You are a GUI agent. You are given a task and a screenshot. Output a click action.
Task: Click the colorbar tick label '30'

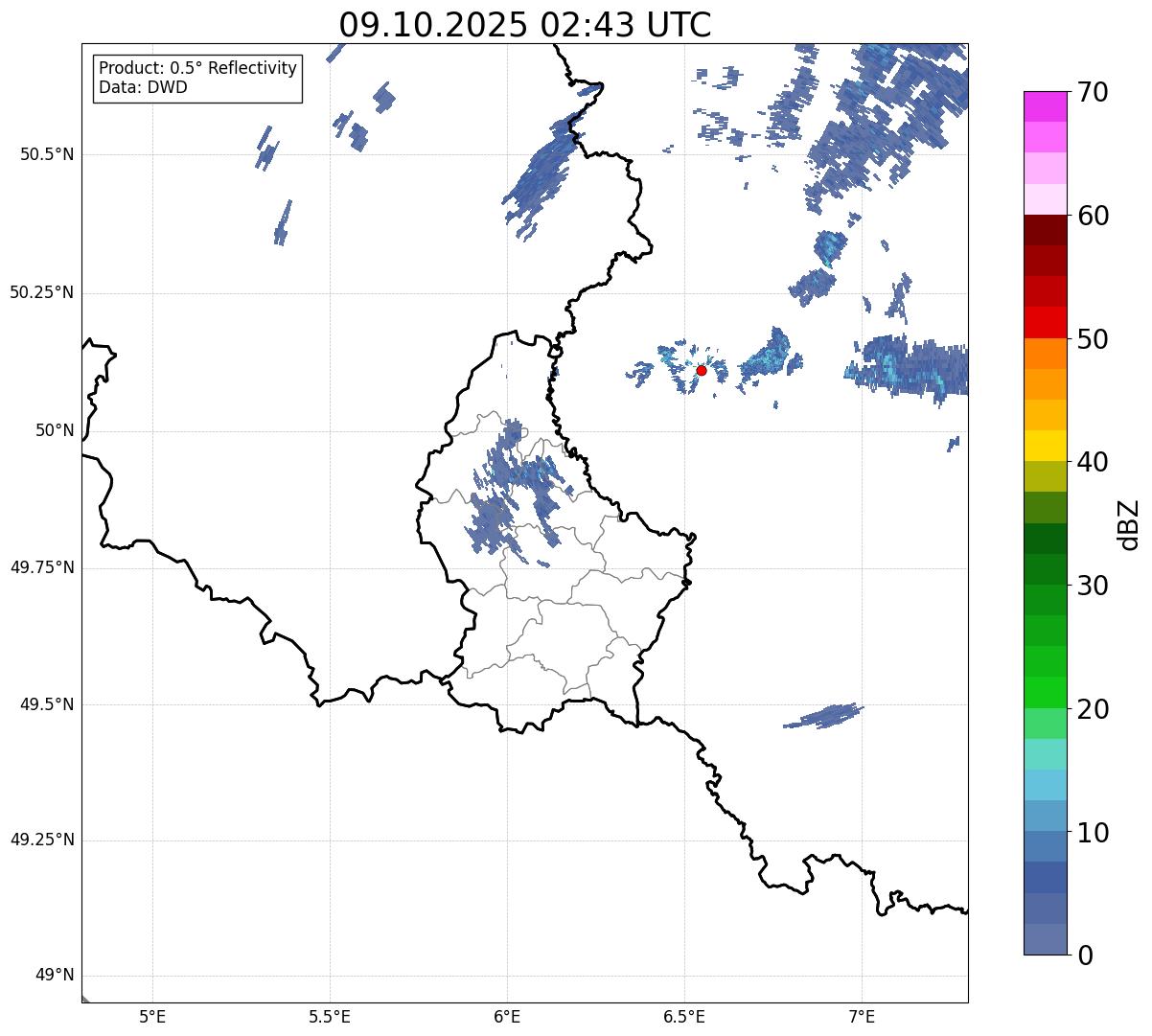(x=1093, y=586)
